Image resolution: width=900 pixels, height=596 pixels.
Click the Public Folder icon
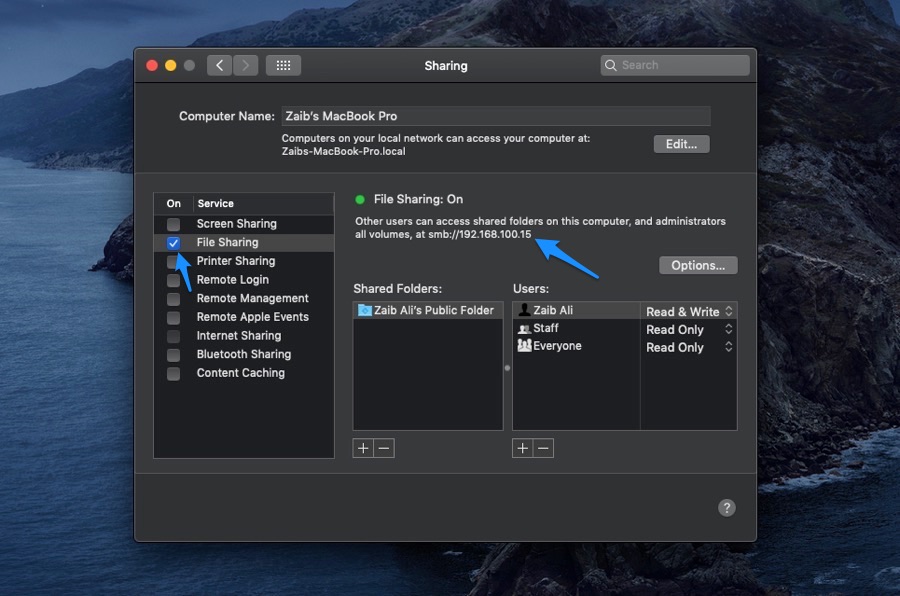tap(364, 311)
